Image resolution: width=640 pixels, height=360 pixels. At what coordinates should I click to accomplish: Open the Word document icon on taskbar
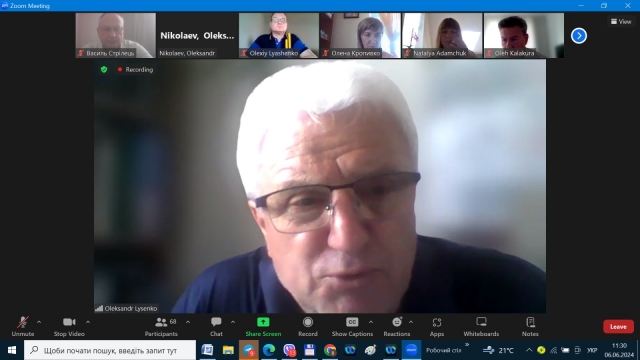(x=207, y=350)
